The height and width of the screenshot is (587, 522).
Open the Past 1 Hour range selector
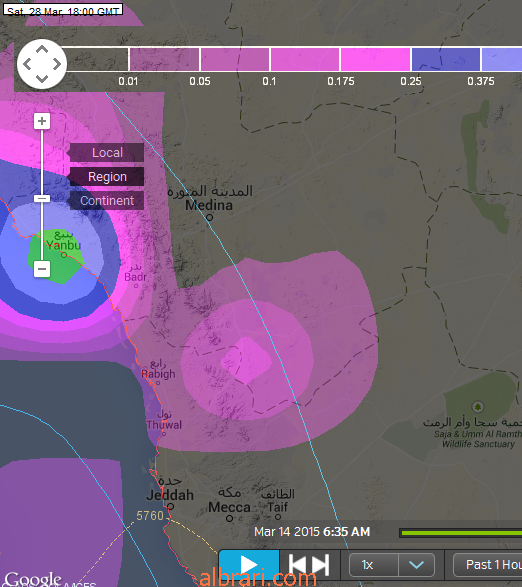488,565
